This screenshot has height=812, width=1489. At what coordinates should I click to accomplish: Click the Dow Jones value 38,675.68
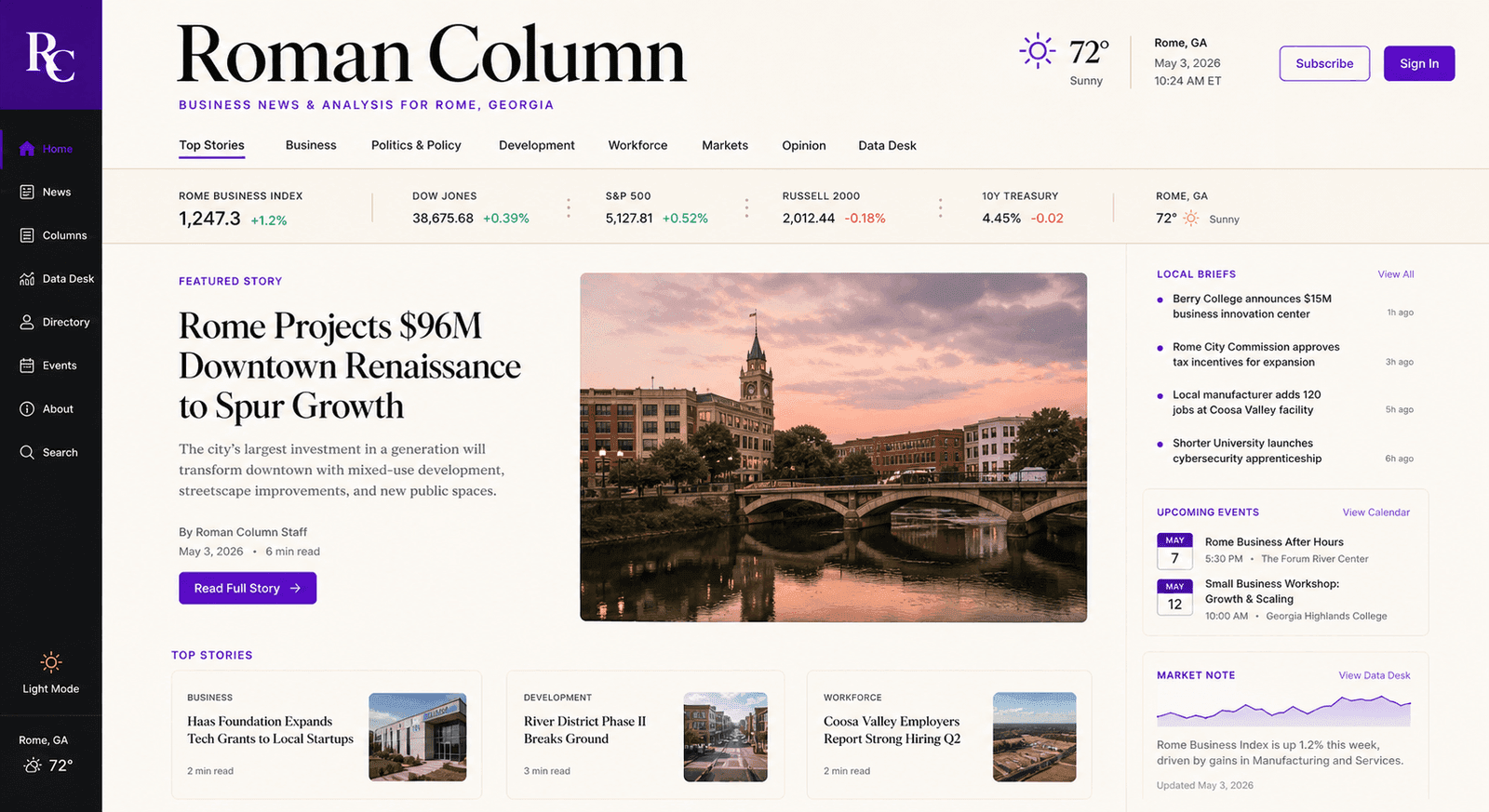coord(443,219)
